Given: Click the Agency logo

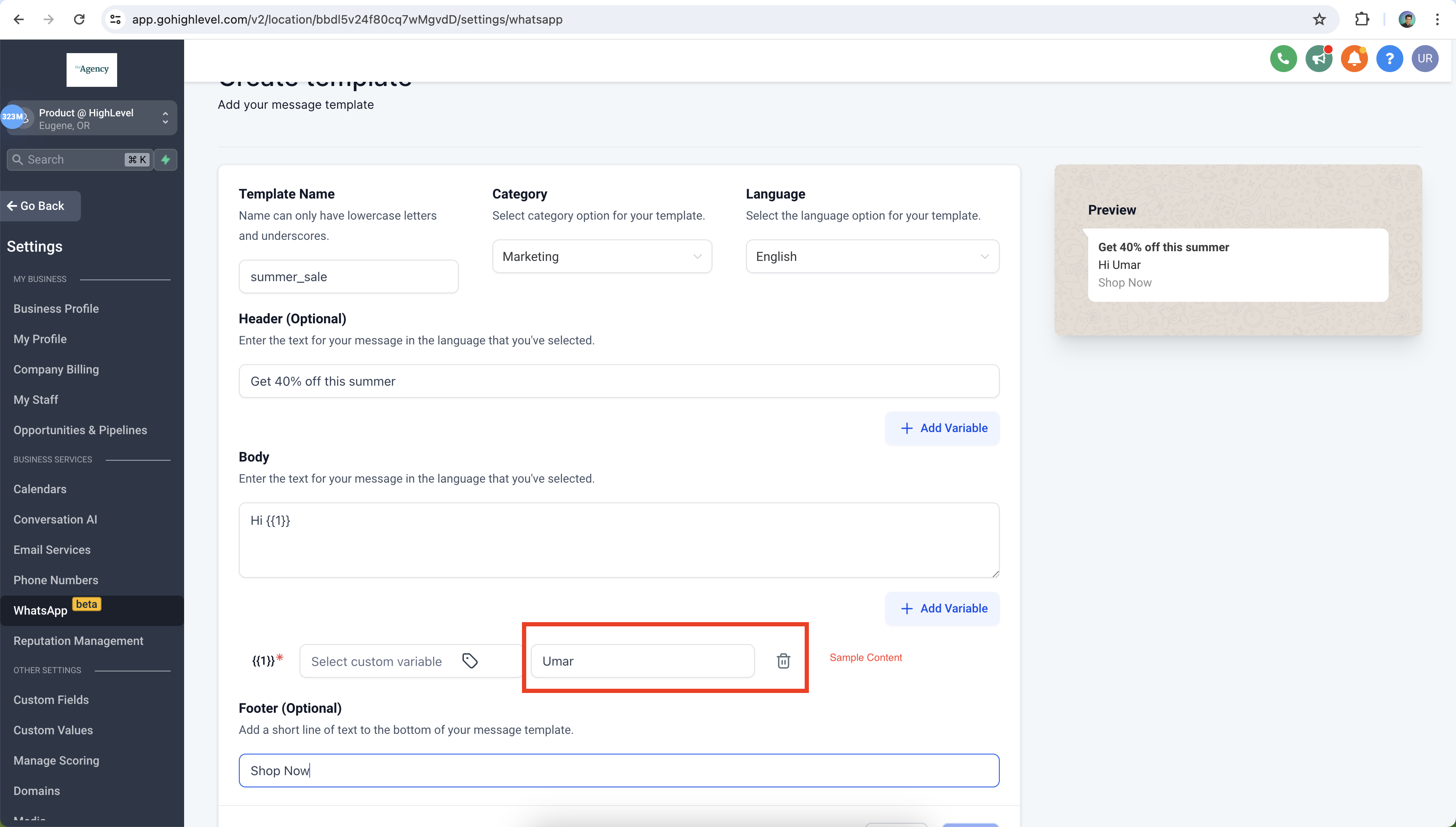Looking at the screenshot, I should click(x=91, y=69).
